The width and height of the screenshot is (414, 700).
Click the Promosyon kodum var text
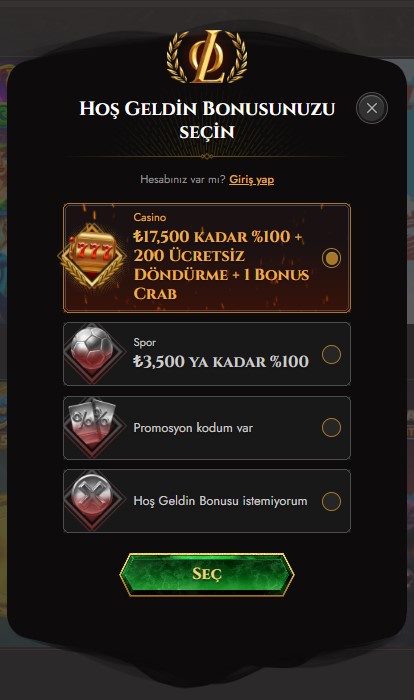point(193,428)
